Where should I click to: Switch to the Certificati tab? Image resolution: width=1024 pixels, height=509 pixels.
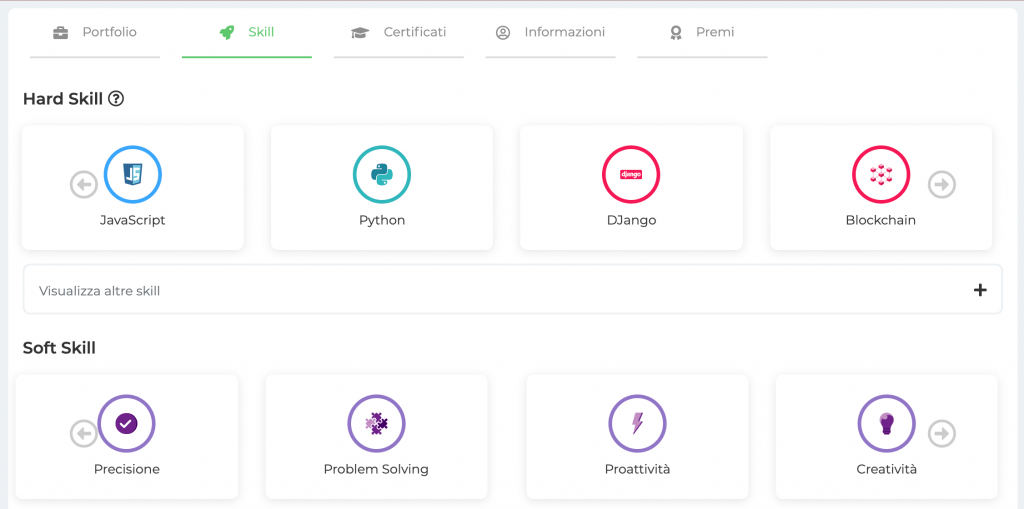(398, 33)
